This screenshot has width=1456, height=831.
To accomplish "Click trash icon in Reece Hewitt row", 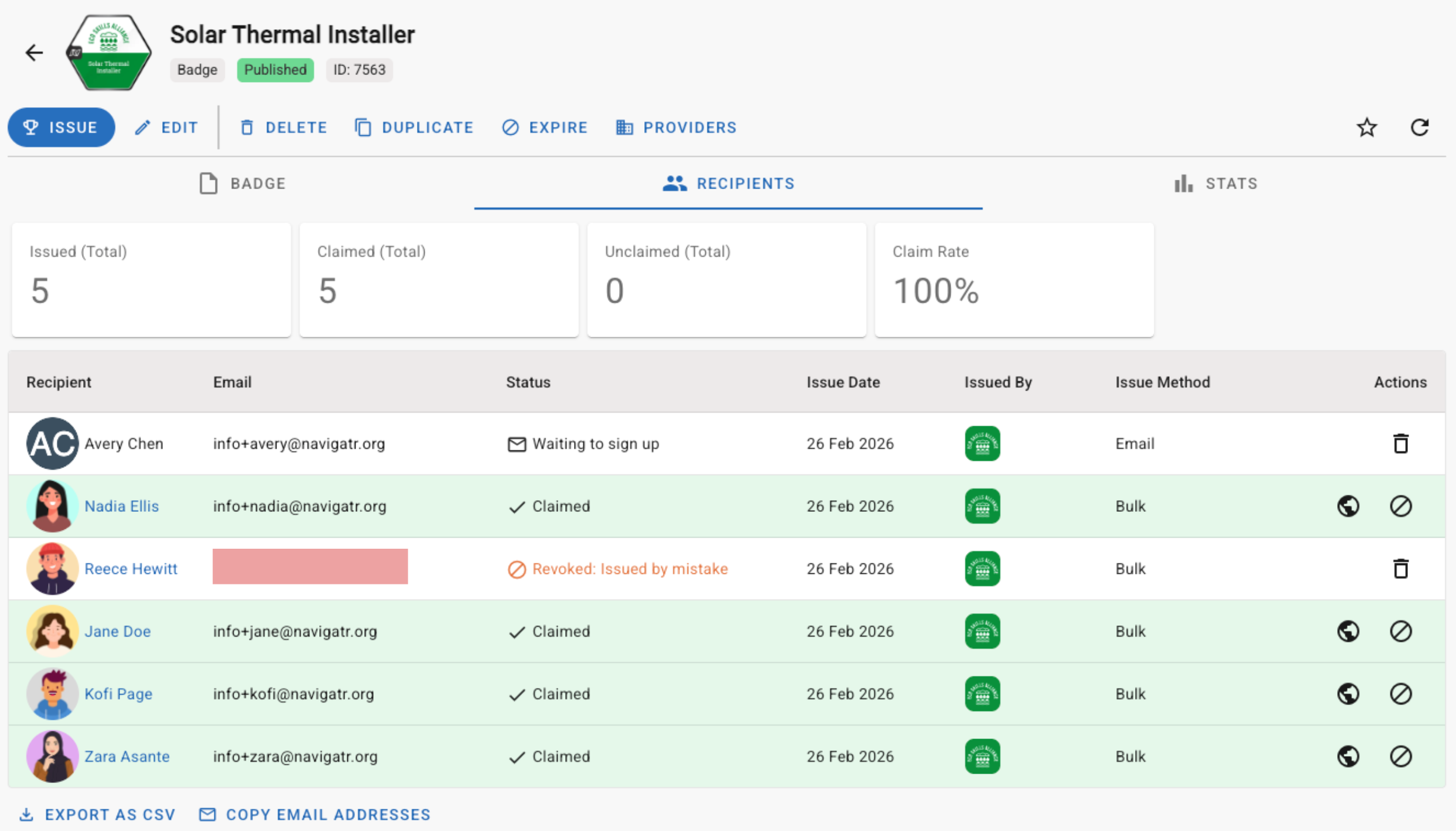I will coord(1400,569).
